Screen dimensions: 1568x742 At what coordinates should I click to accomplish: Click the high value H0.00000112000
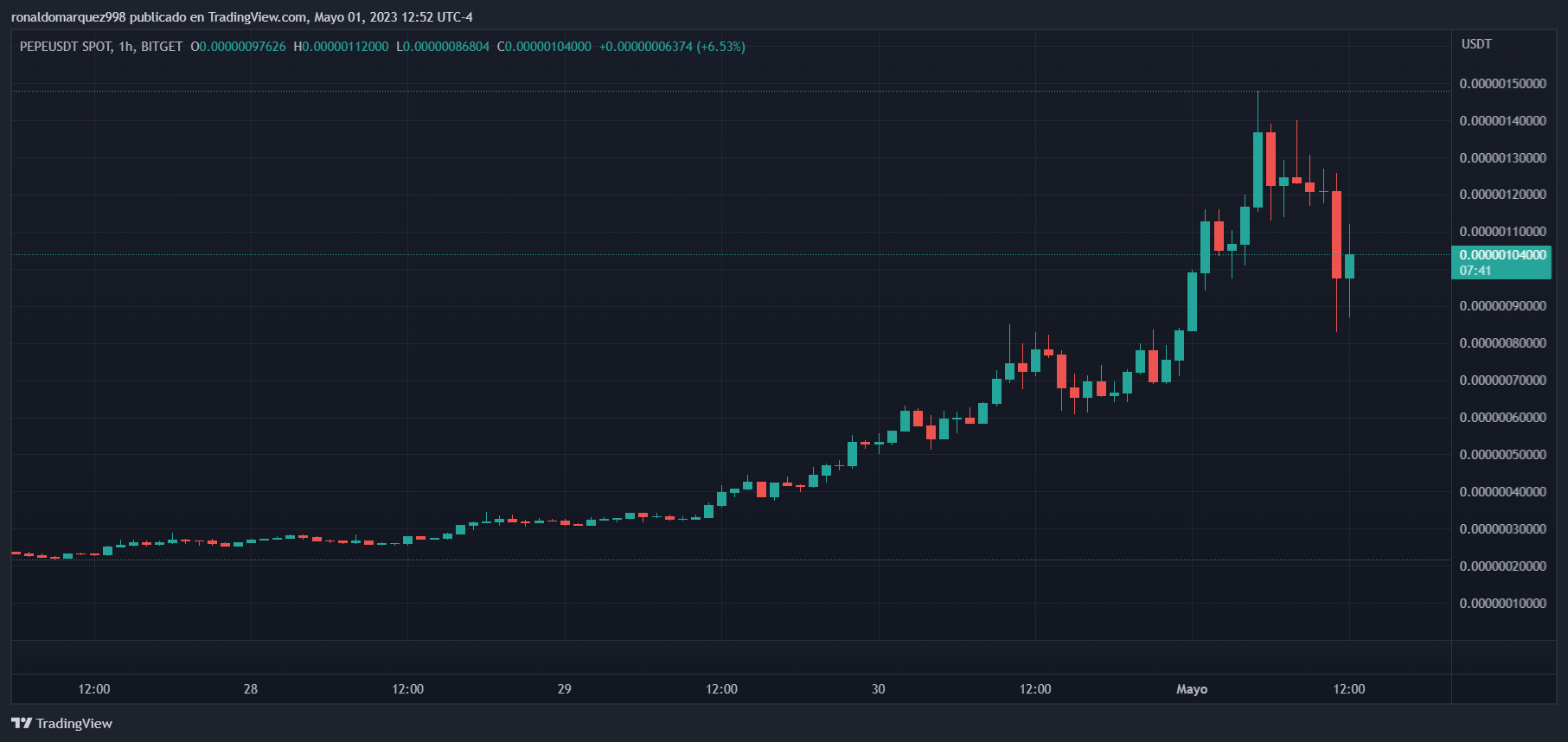[341, 47]
